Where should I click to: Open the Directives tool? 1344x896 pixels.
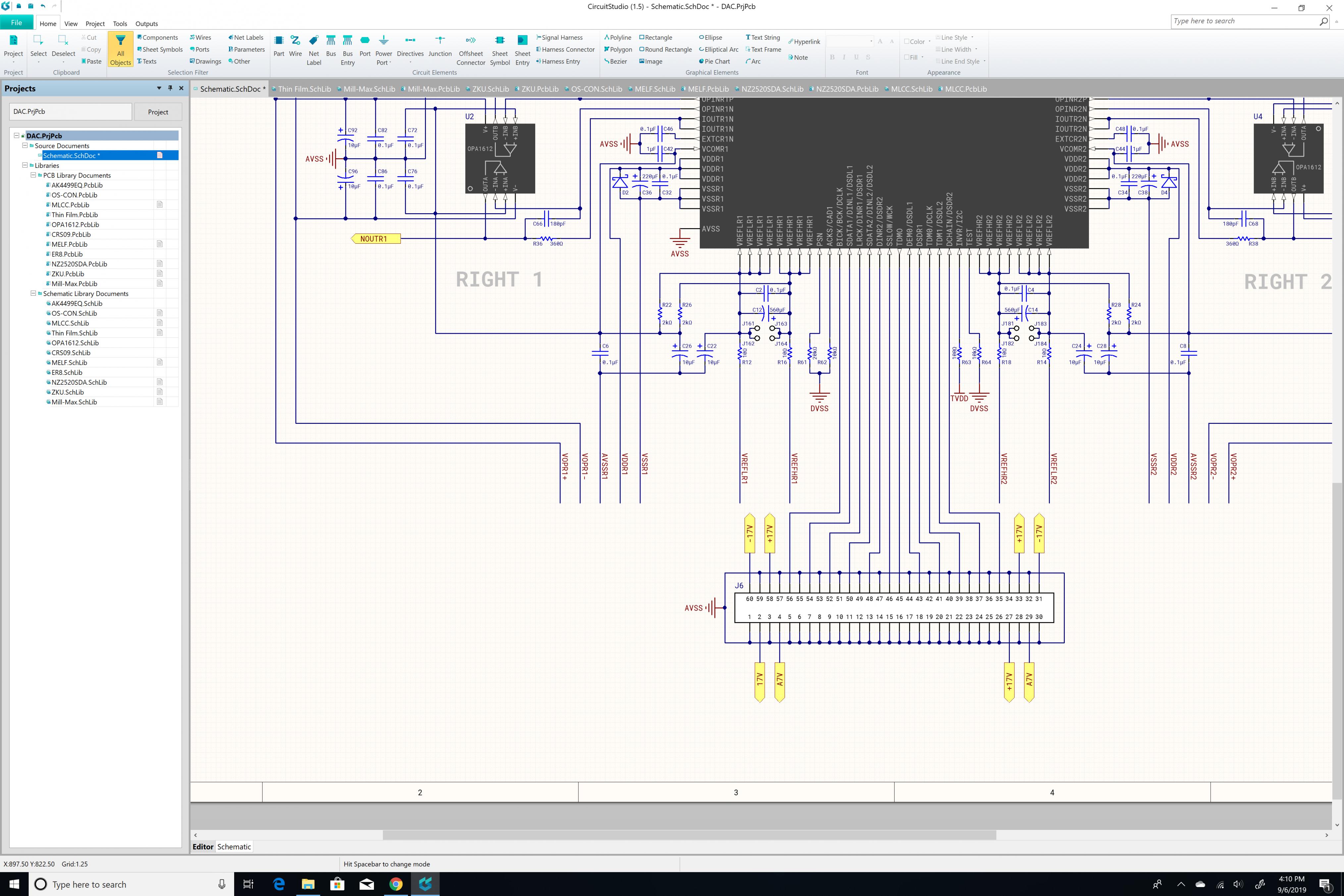[410, 49]
